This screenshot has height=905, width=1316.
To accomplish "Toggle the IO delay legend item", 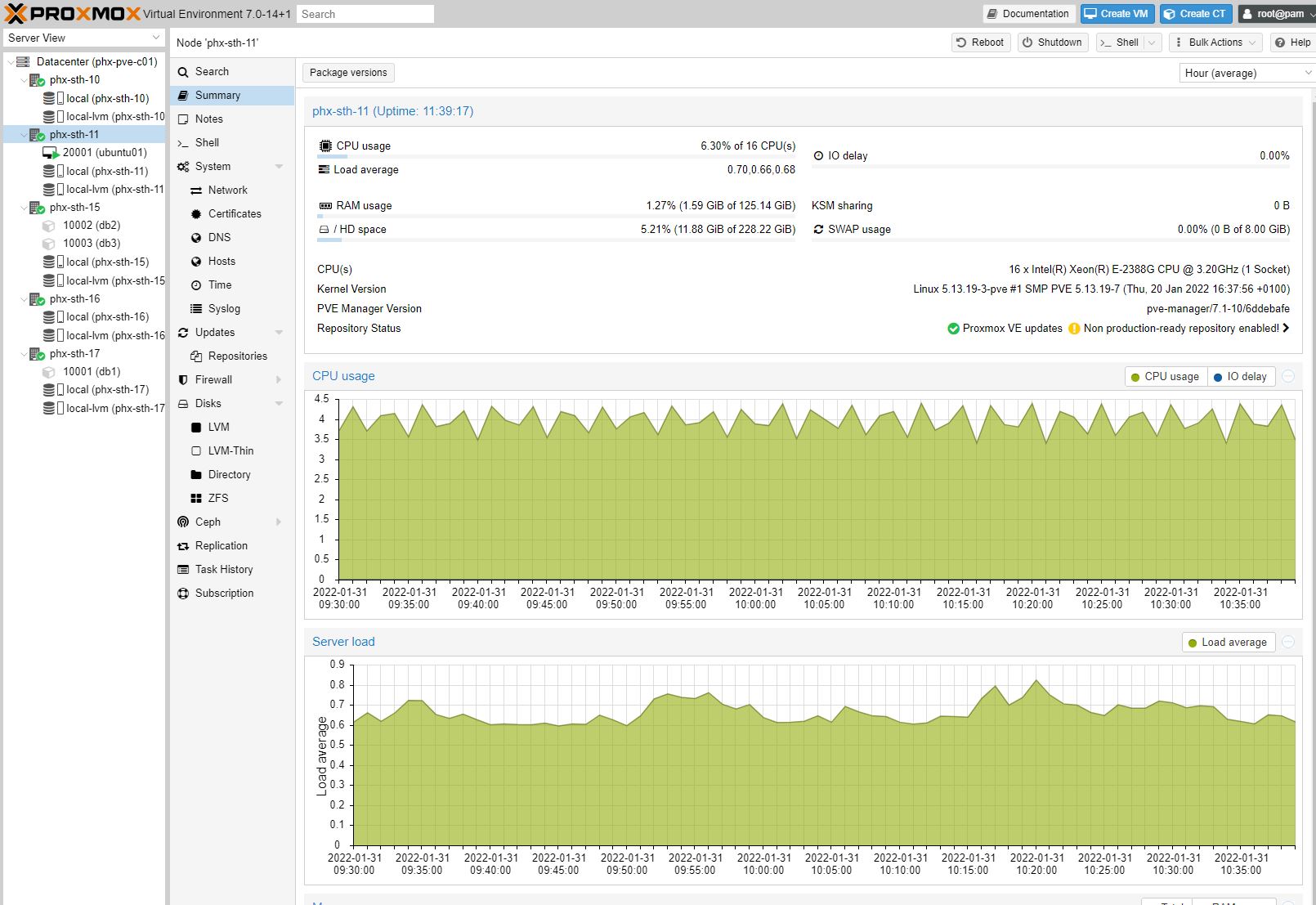I will coord(1241,376).
